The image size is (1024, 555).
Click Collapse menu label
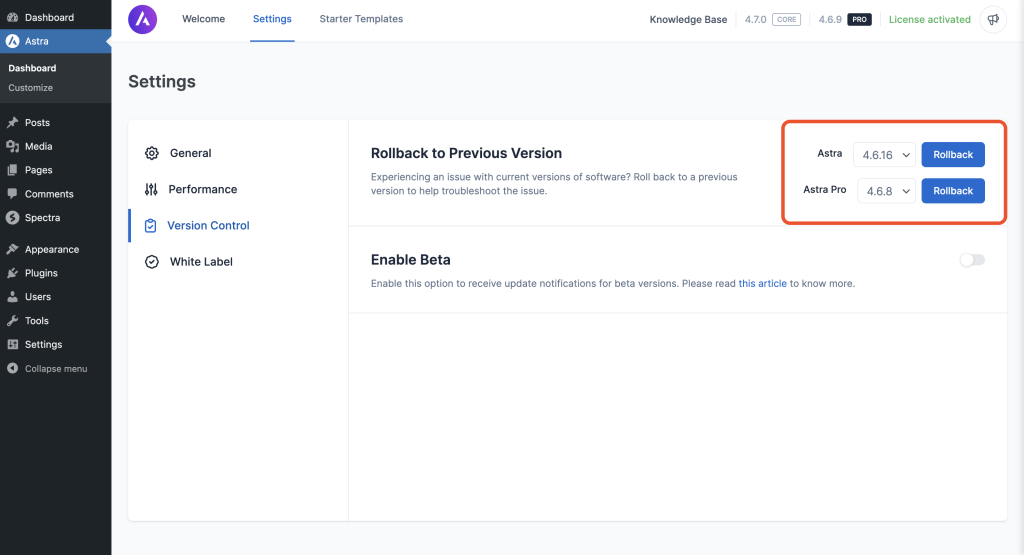point(56,369)
